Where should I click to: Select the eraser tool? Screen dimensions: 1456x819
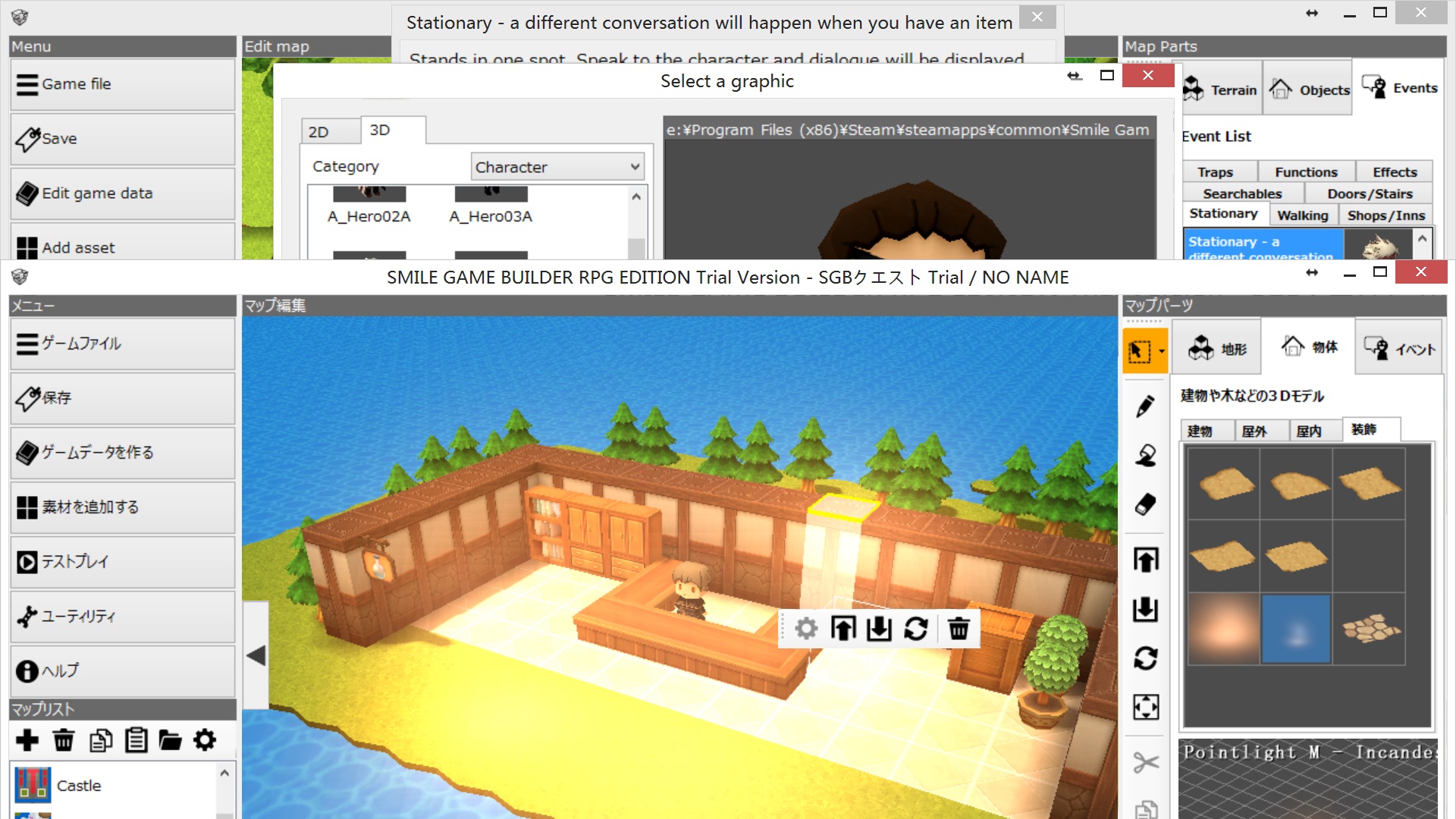[x=1145, y=504]
